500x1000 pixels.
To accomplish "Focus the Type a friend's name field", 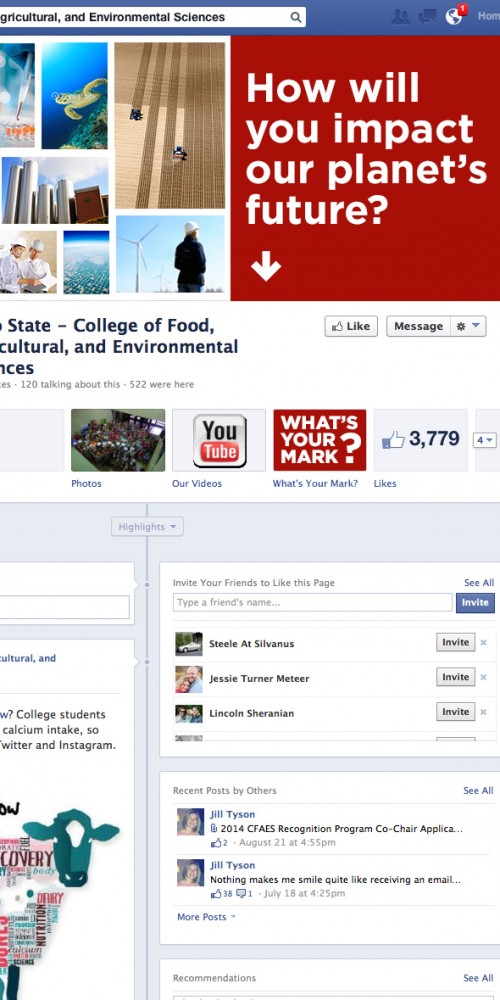I will point(312,602).
